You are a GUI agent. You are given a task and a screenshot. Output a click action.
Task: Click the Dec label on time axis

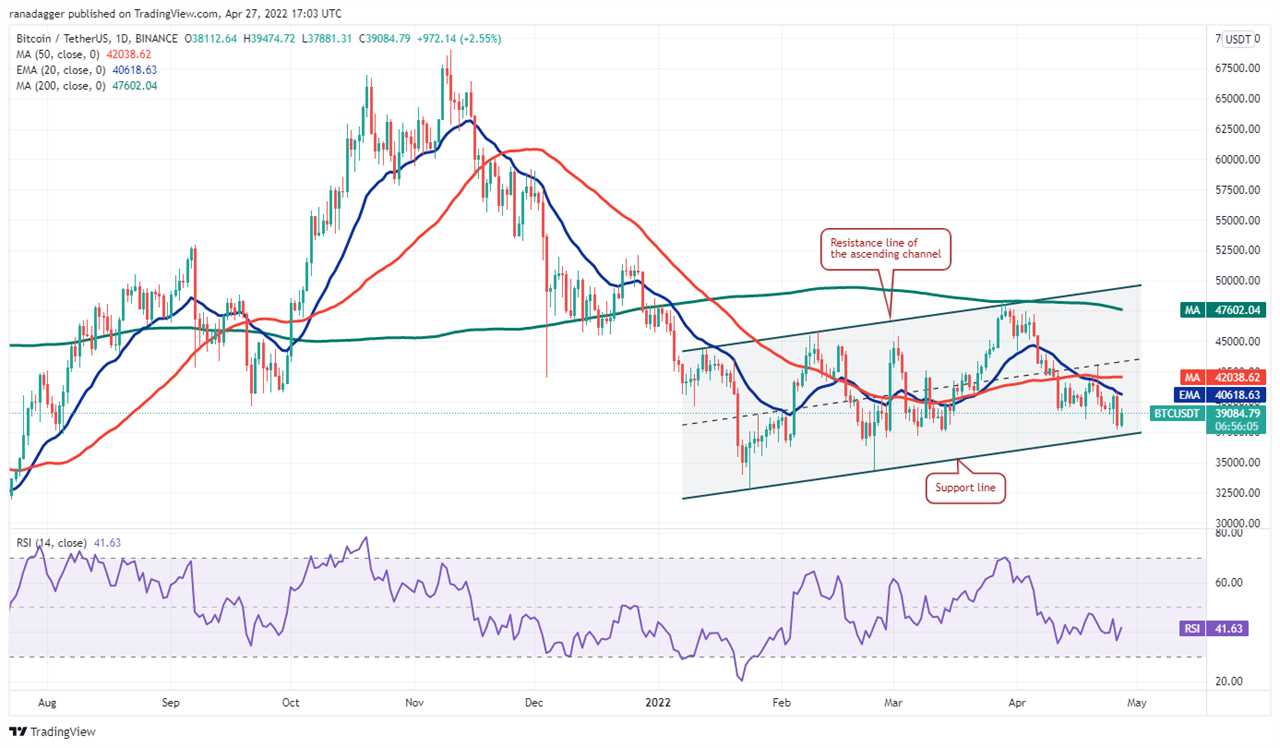click(533, 703)
